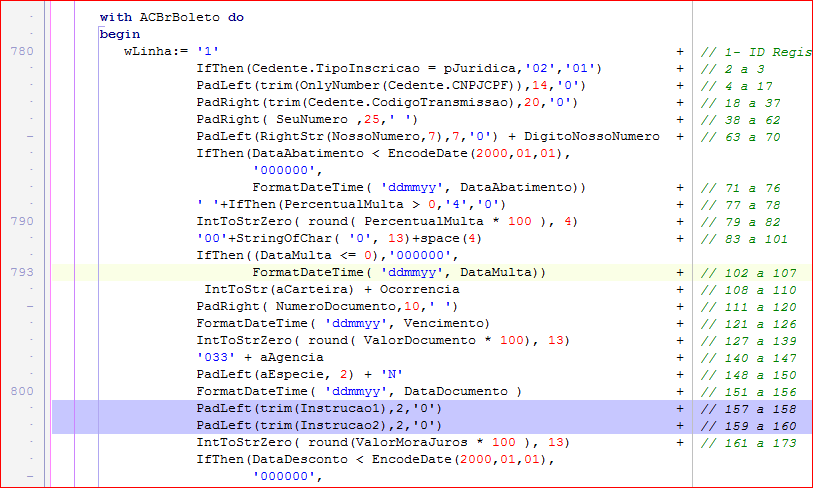813x488 pixels.
Task: Click PadRight( NumeroDocumento,10 line
Action: coord(327,306)
